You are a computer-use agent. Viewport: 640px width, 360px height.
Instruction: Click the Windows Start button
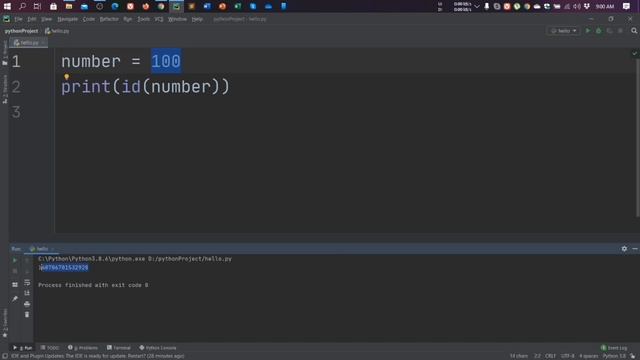click(x=7, y=6)
